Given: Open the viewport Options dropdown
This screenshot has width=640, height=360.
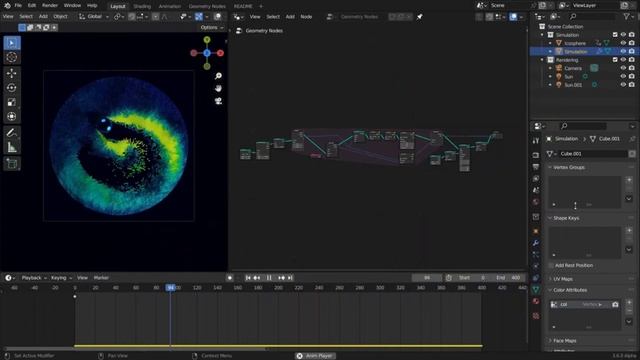Looking at the screenshot, I should click(x=212, y=27).
